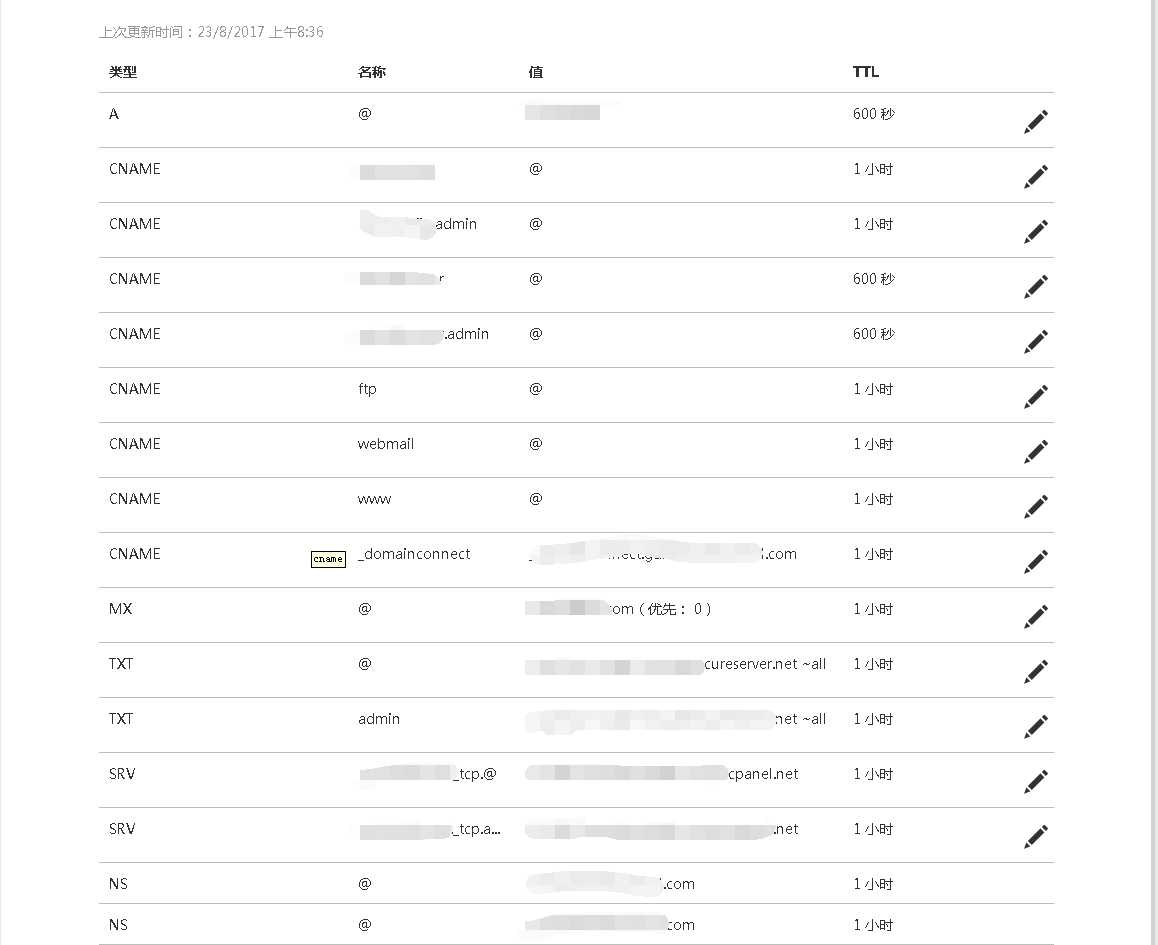The height and width of the screenshot is (945, 1158).
Task: Edit the TXT admin record
Action: click(x=1035, y=726)
